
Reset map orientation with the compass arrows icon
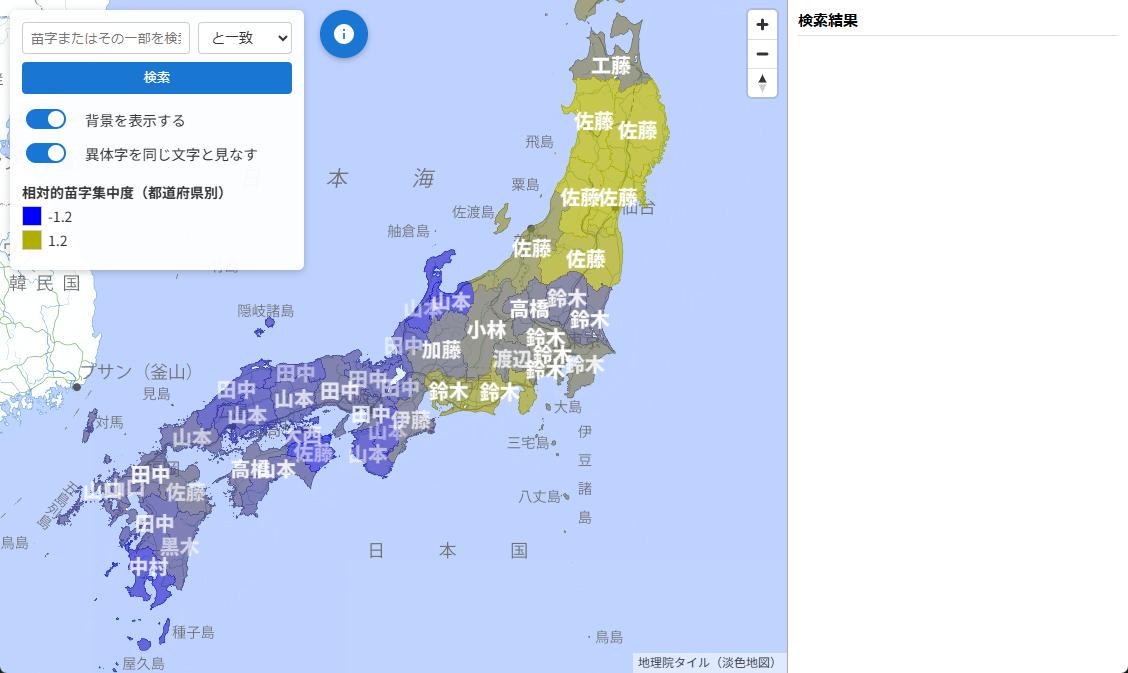tap(762, 83)
